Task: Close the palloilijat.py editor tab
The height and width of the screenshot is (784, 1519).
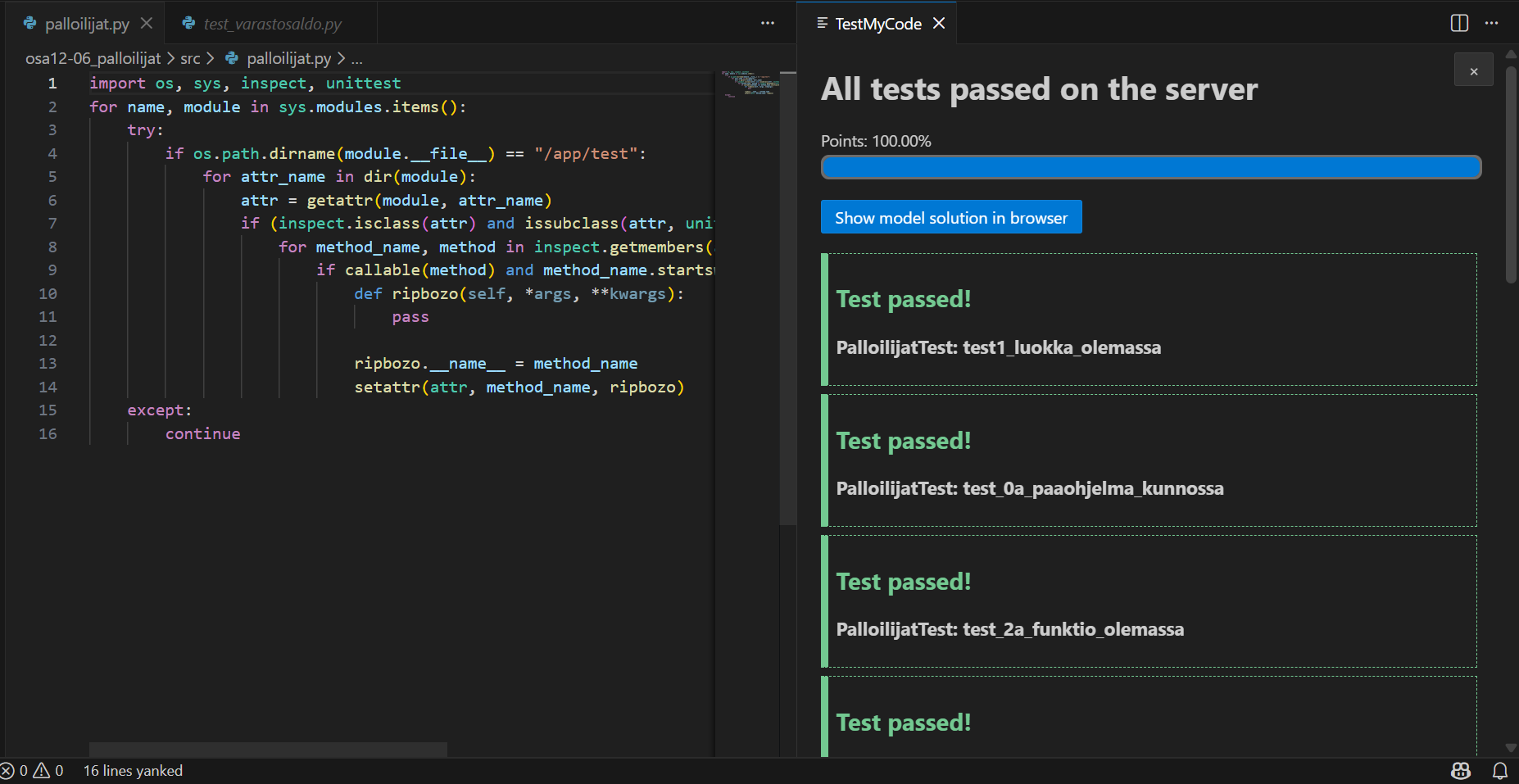Action: click(147, 23)
